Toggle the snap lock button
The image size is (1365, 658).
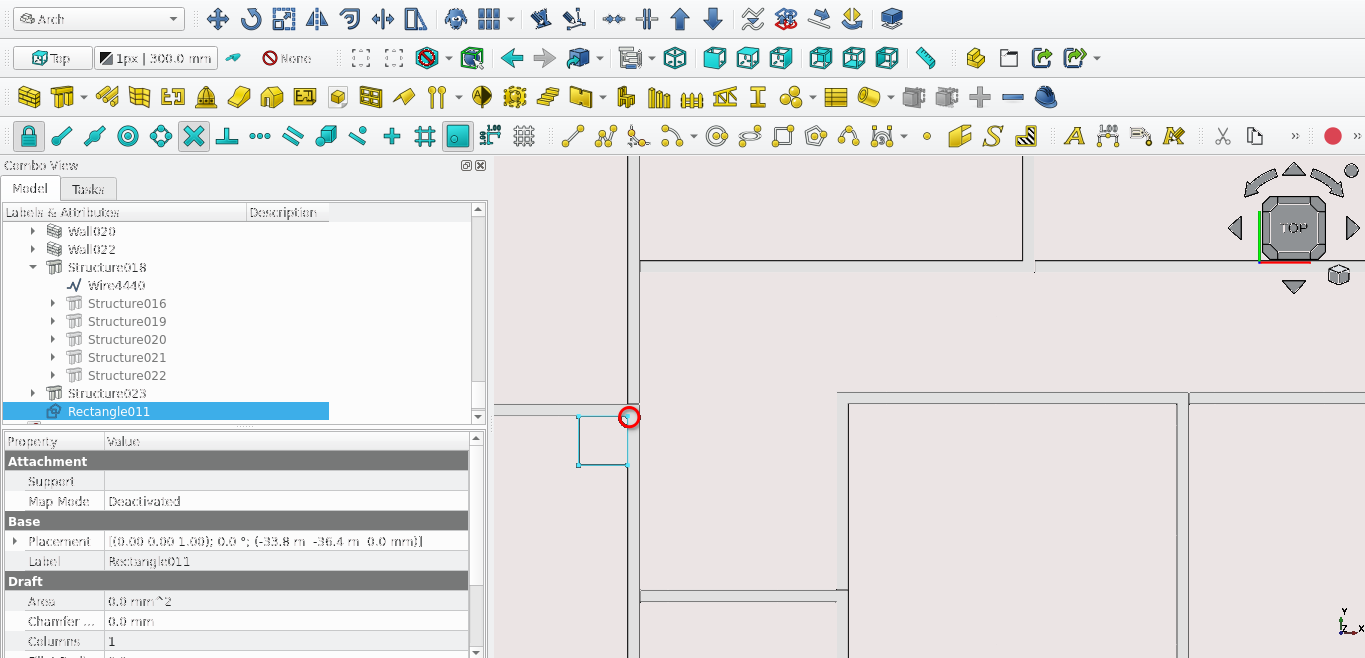(x=29, y=136)
